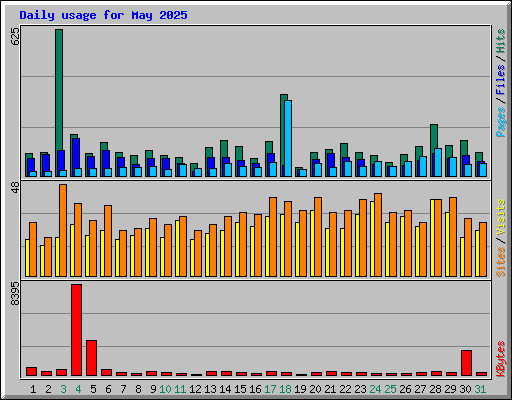This screenshot has height=400, width=512.
Task: Click day label 16 on the x-axis
Action: [255, 389]
